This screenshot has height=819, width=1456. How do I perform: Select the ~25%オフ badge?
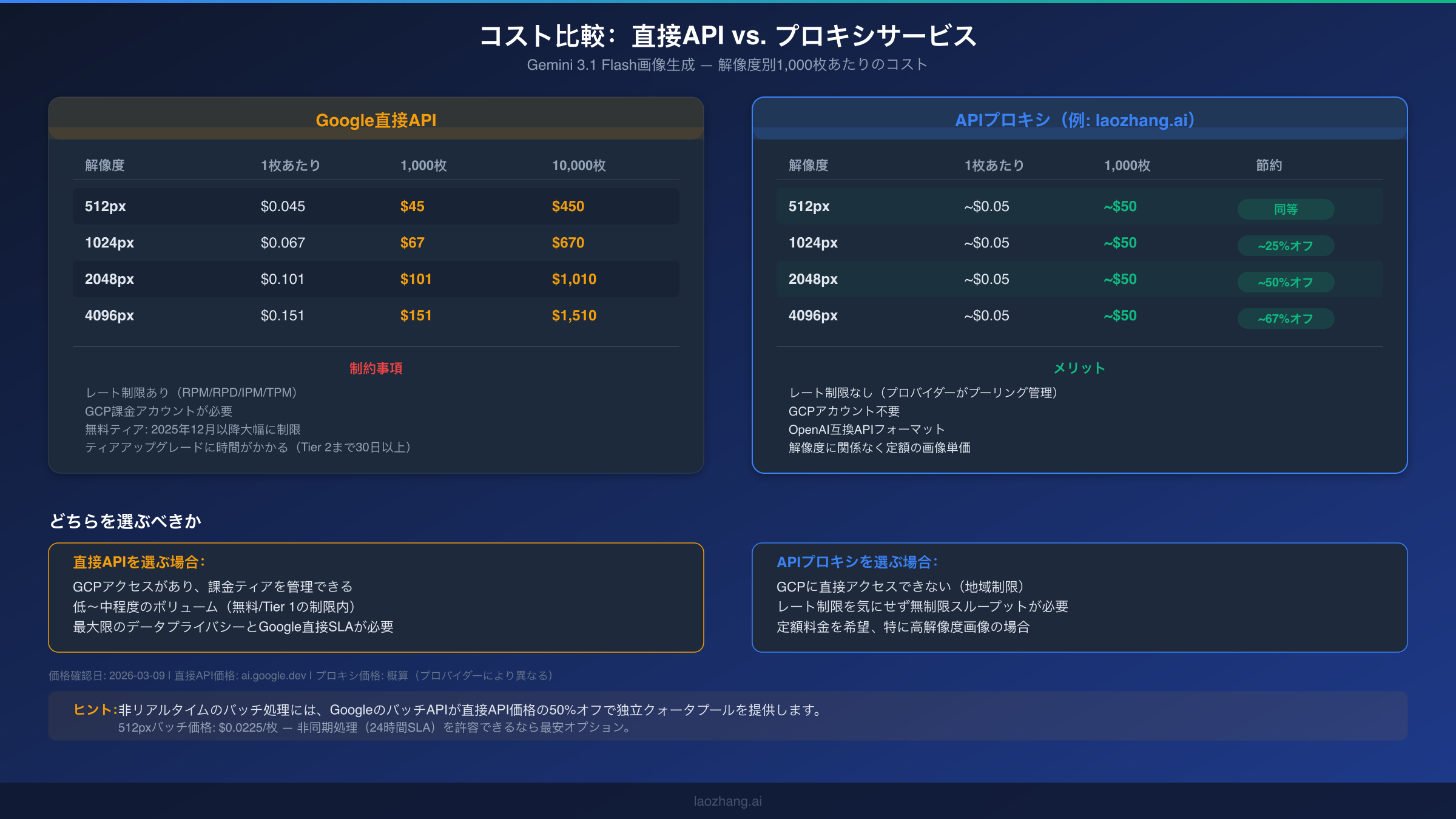(1286, 245)
